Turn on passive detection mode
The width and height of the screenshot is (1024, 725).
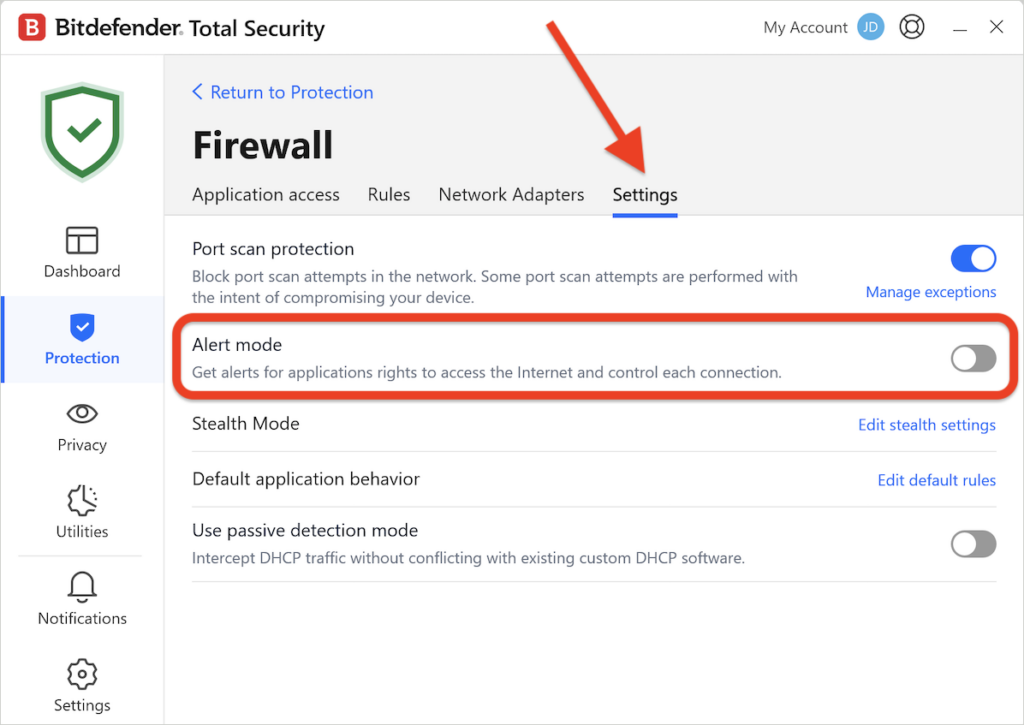972,544
